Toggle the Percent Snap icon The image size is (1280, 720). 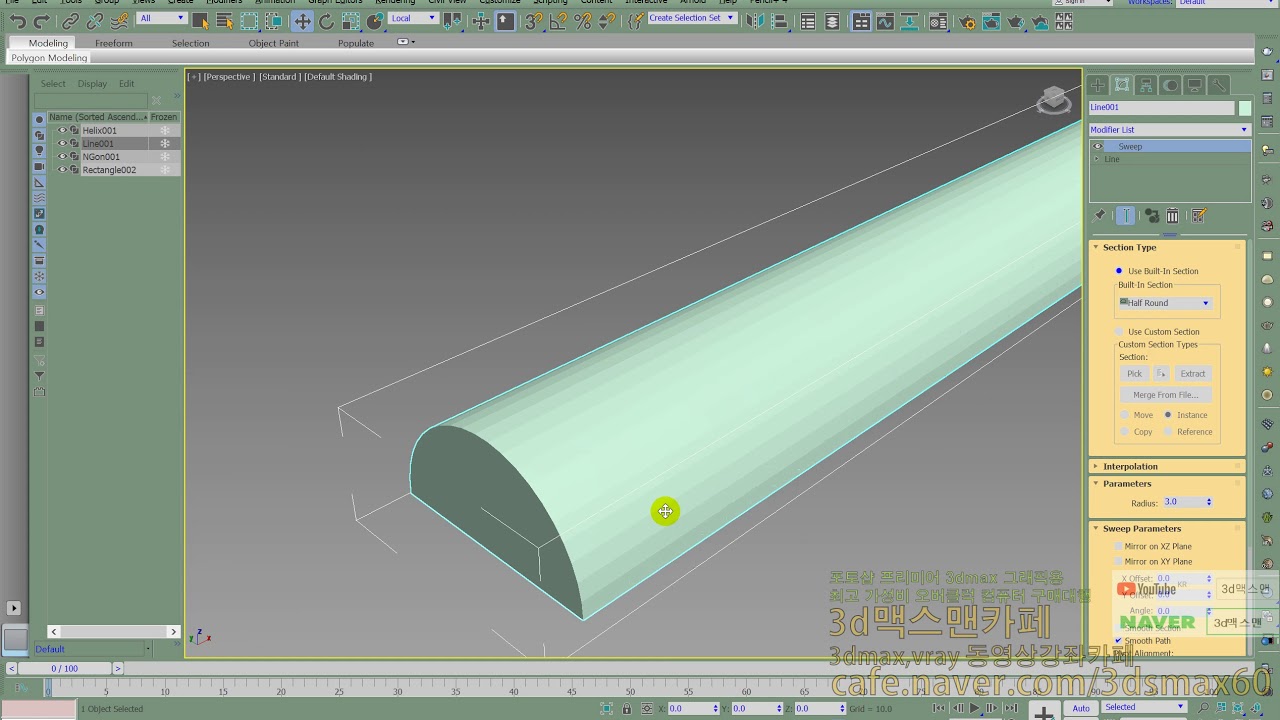click(582, 21)
